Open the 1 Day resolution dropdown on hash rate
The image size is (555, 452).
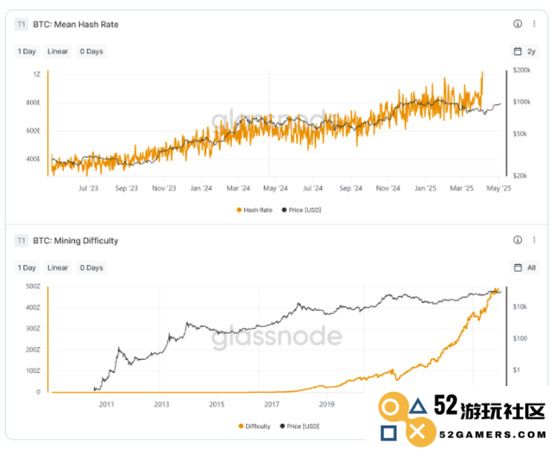coord(27,51)
